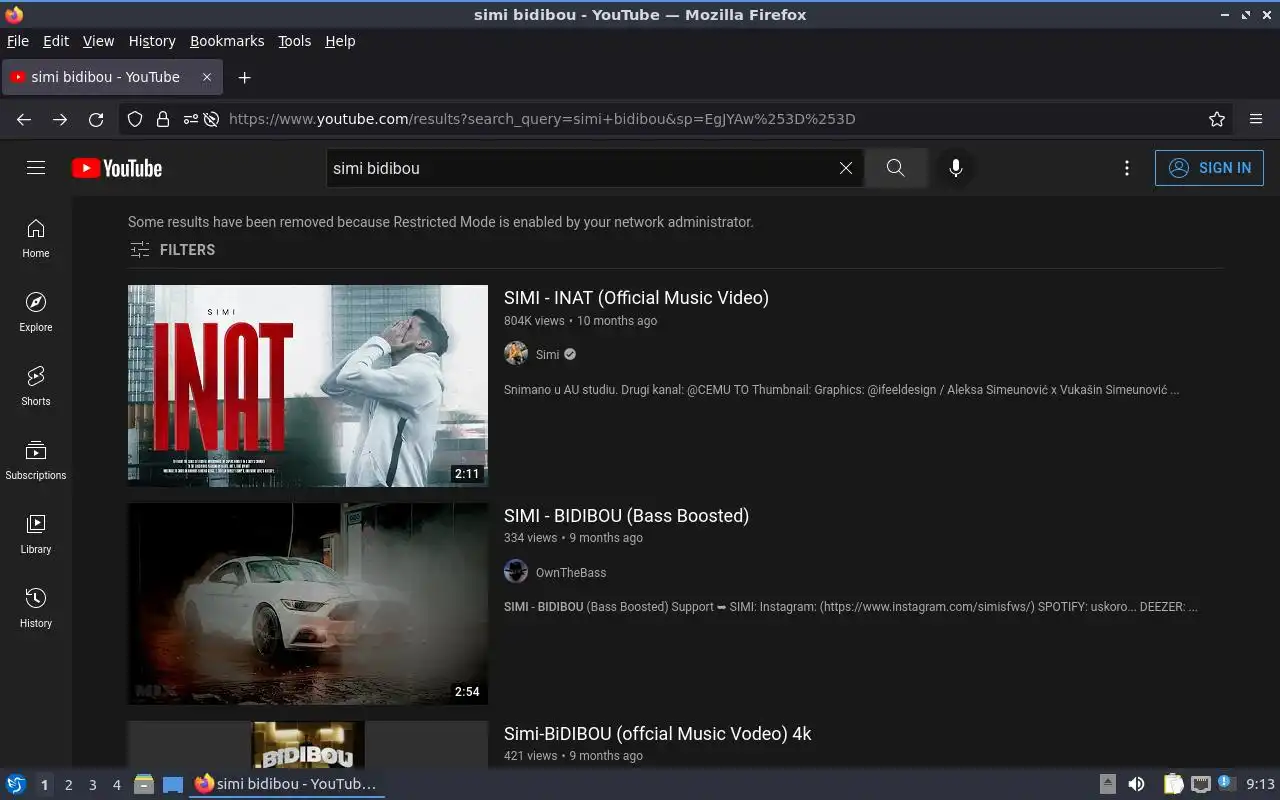The width and height of the screenshot is (1280, 800).
Task: Bookmark this page with the star
Action: point(1217,119)
